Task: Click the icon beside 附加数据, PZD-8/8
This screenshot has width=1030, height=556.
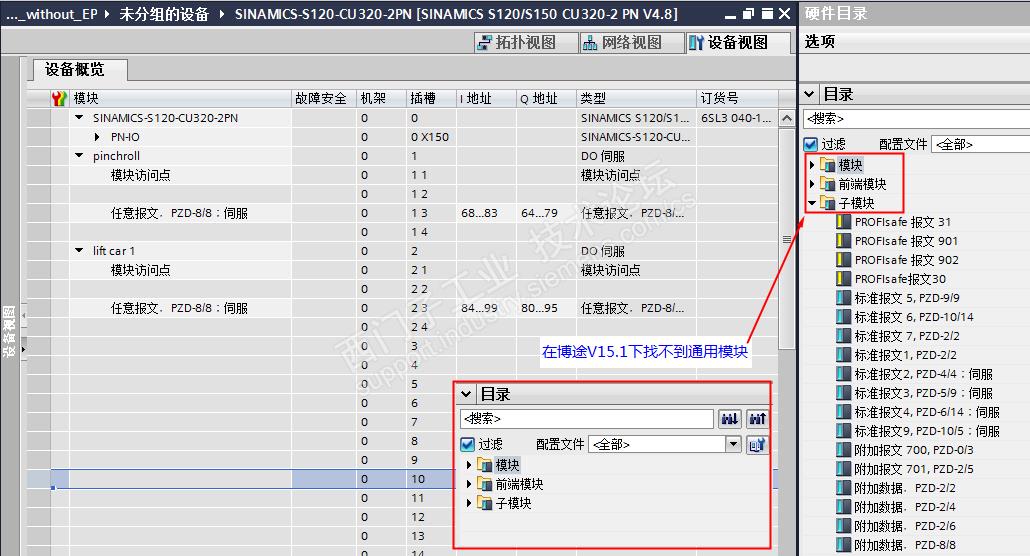Action: [x=843, y=545]
